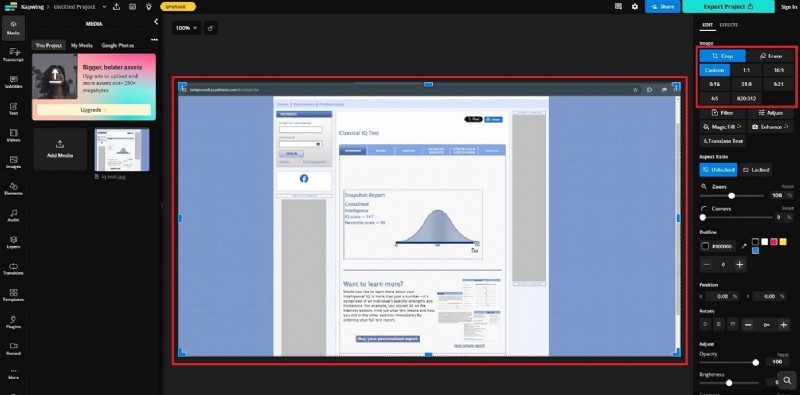
Task: Choose the 4:5 crop ratio
Action: 715,98
